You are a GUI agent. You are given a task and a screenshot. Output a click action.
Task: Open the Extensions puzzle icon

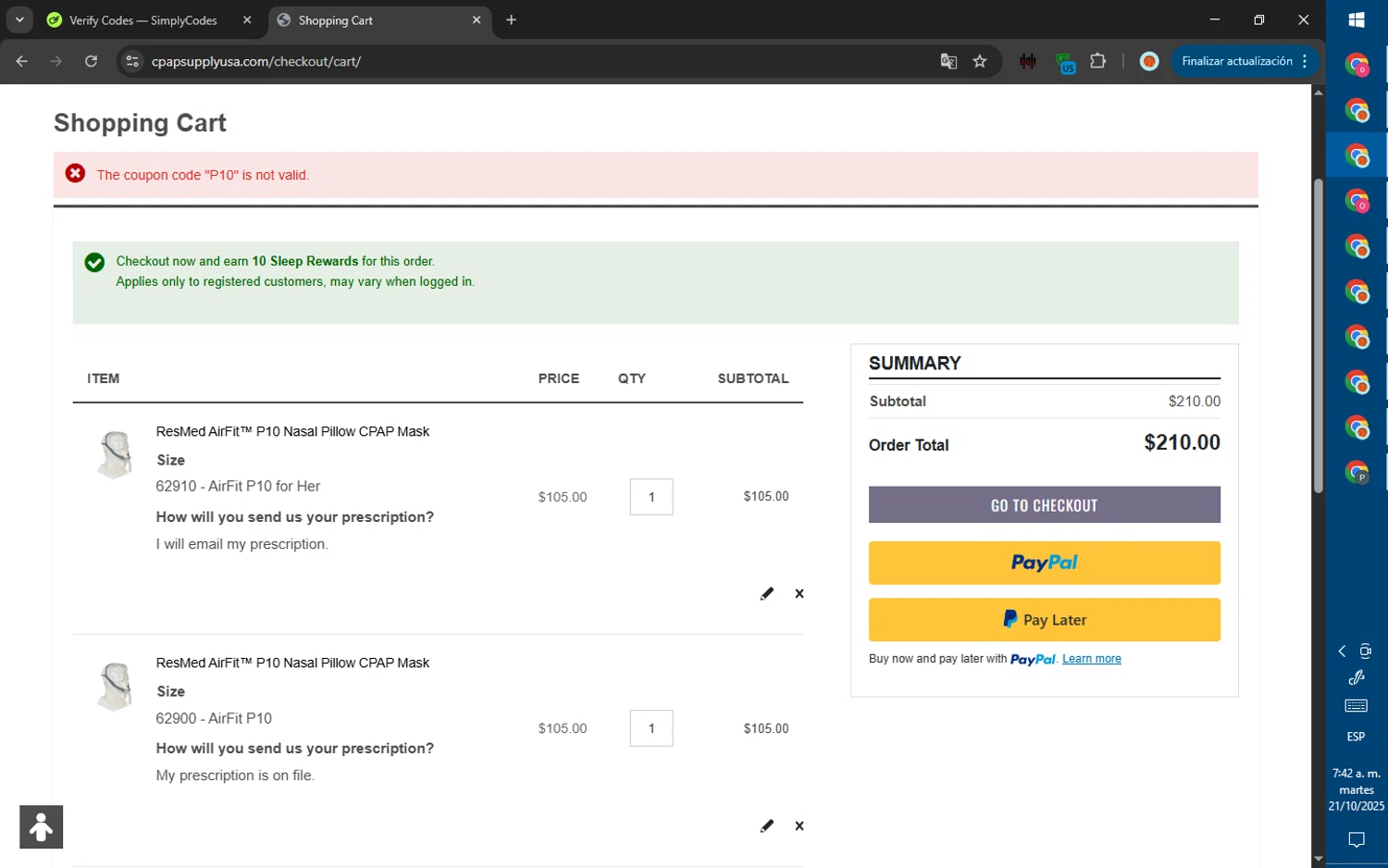point(1098,61)
